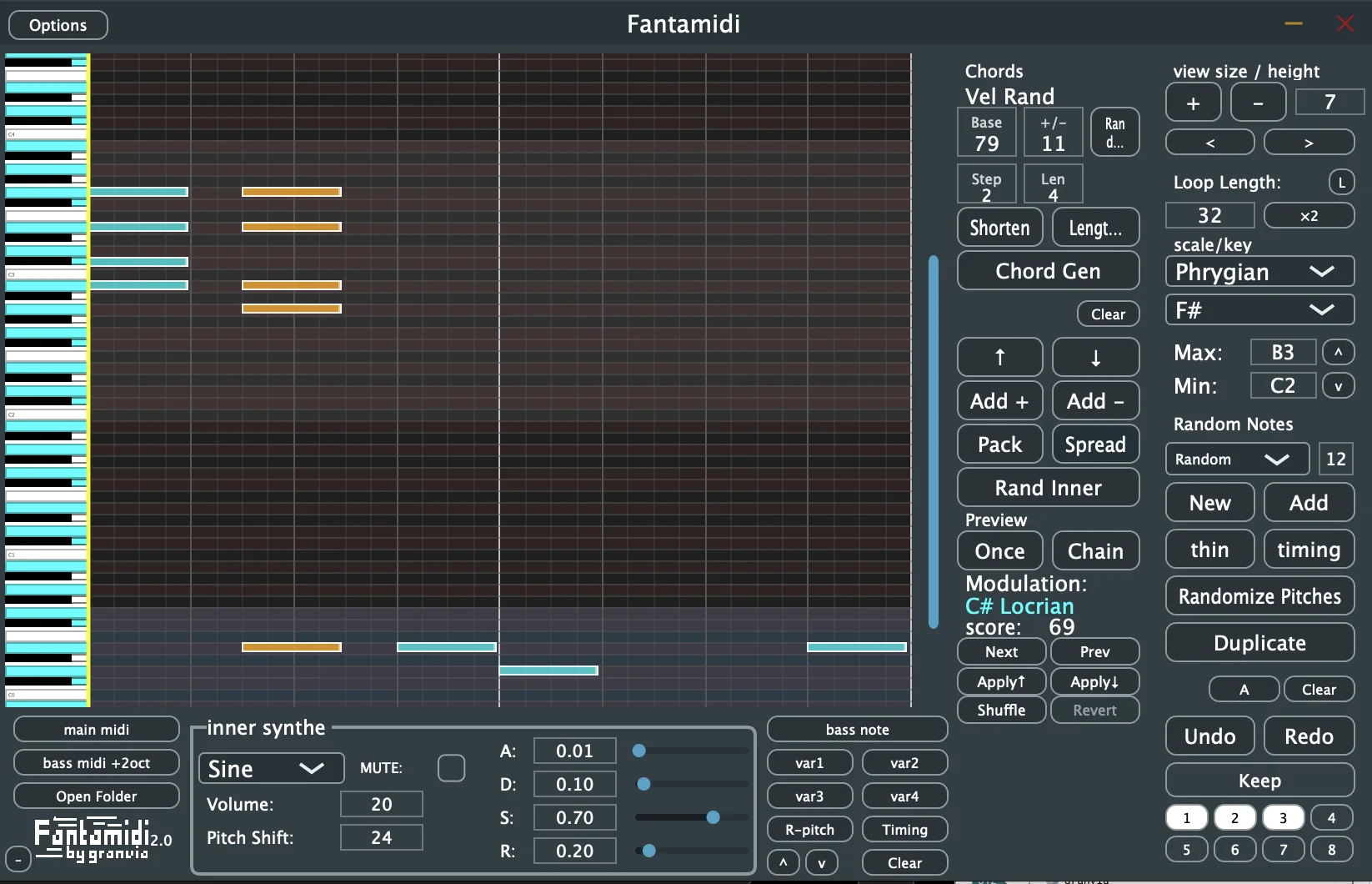Adjust the Sustain slider
The image size is (1372, 884).
[713, 818]
